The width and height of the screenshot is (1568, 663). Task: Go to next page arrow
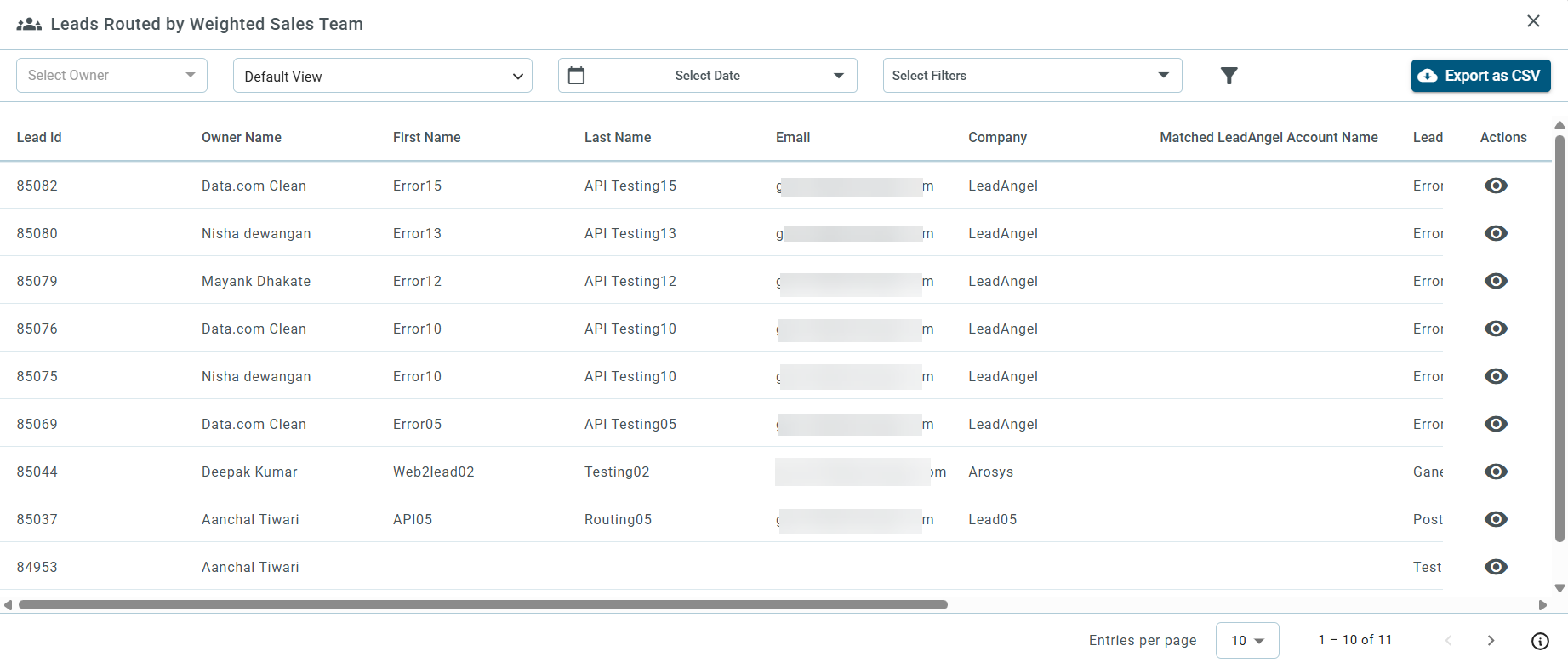1491,640
